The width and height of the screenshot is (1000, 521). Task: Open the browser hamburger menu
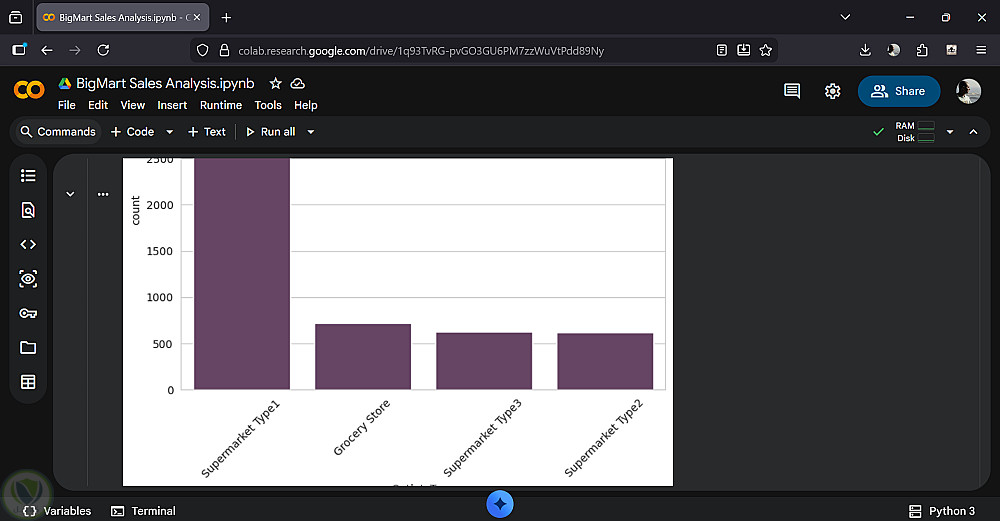point(981,50)
